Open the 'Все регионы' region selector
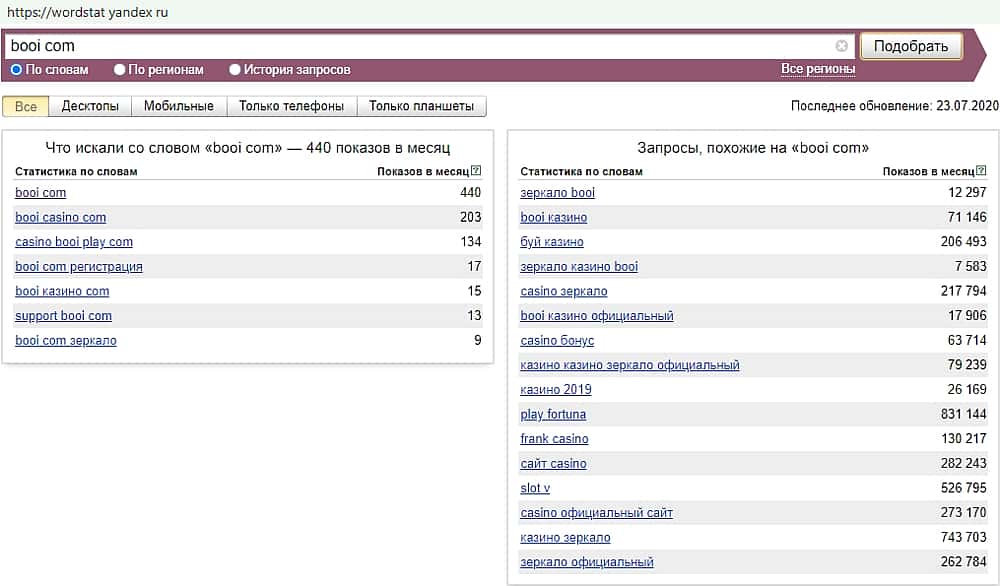The image size is (1000, 586). click(818, 69)
